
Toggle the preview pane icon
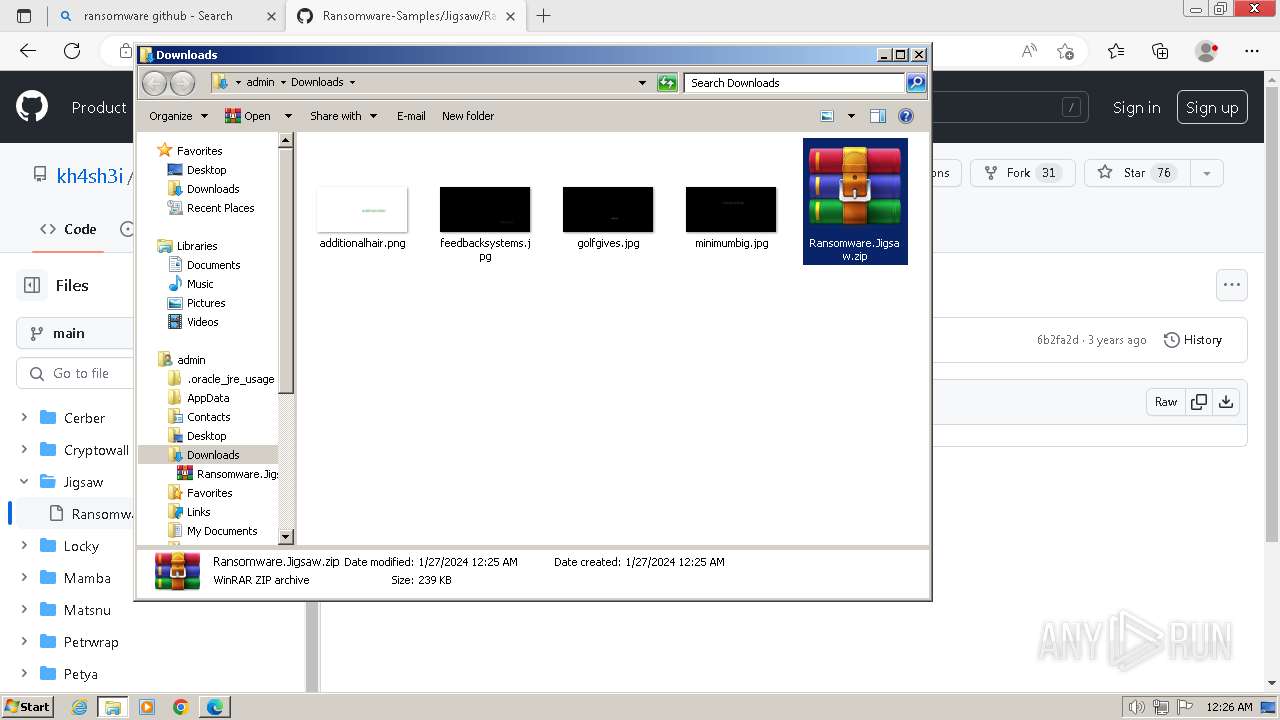point(878,116)
